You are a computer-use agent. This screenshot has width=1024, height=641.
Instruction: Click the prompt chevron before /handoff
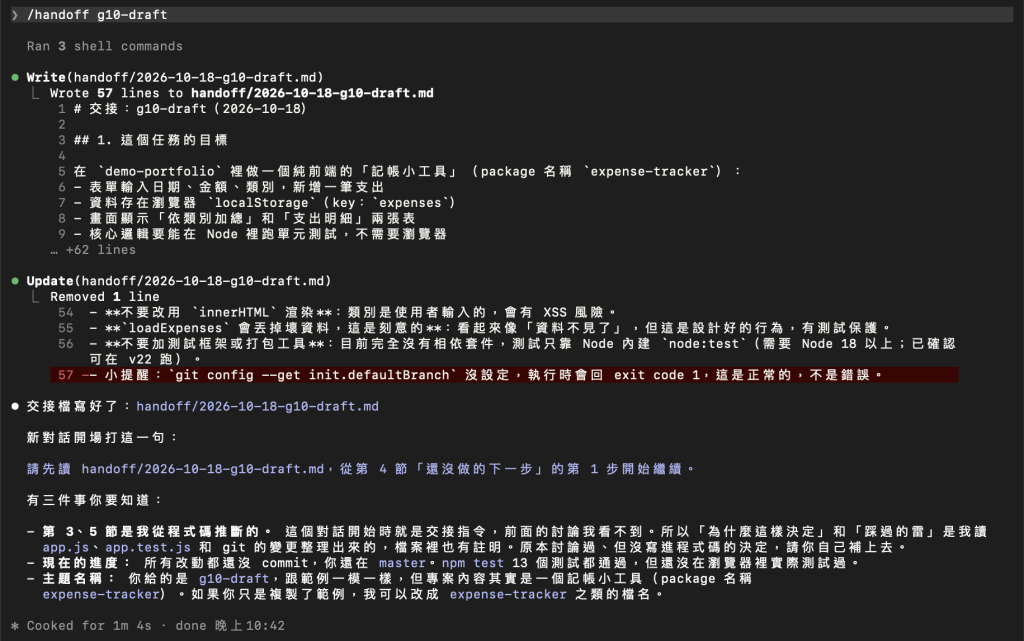[14, 15]
